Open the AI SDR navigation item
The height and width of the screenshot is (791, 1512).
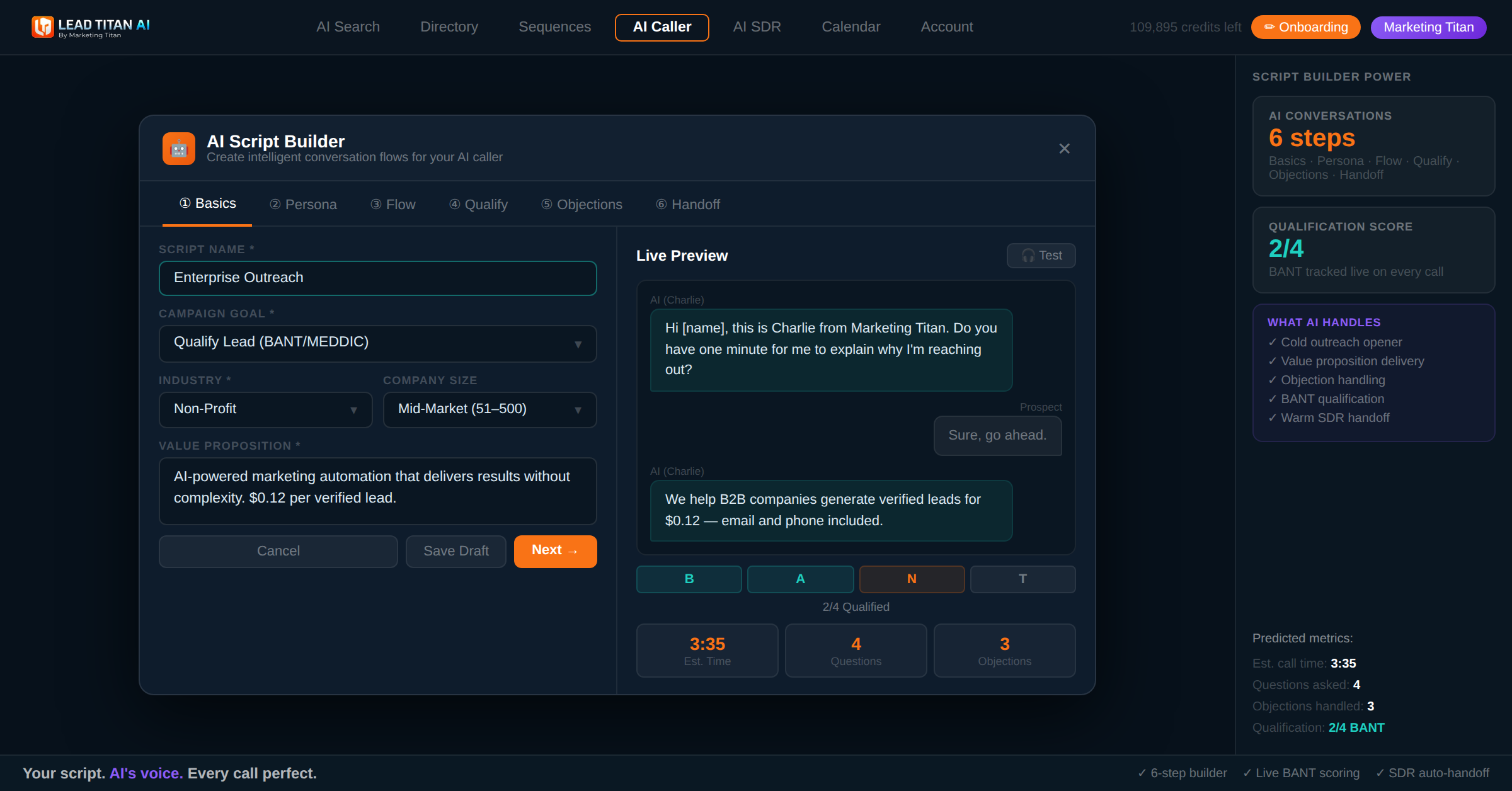757,27
